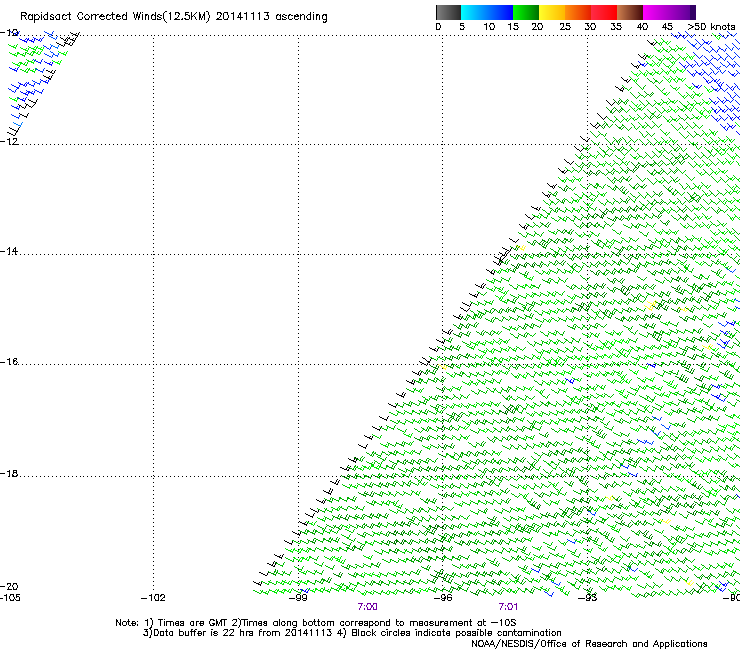Click the '-18' latitude axis label

9,473
